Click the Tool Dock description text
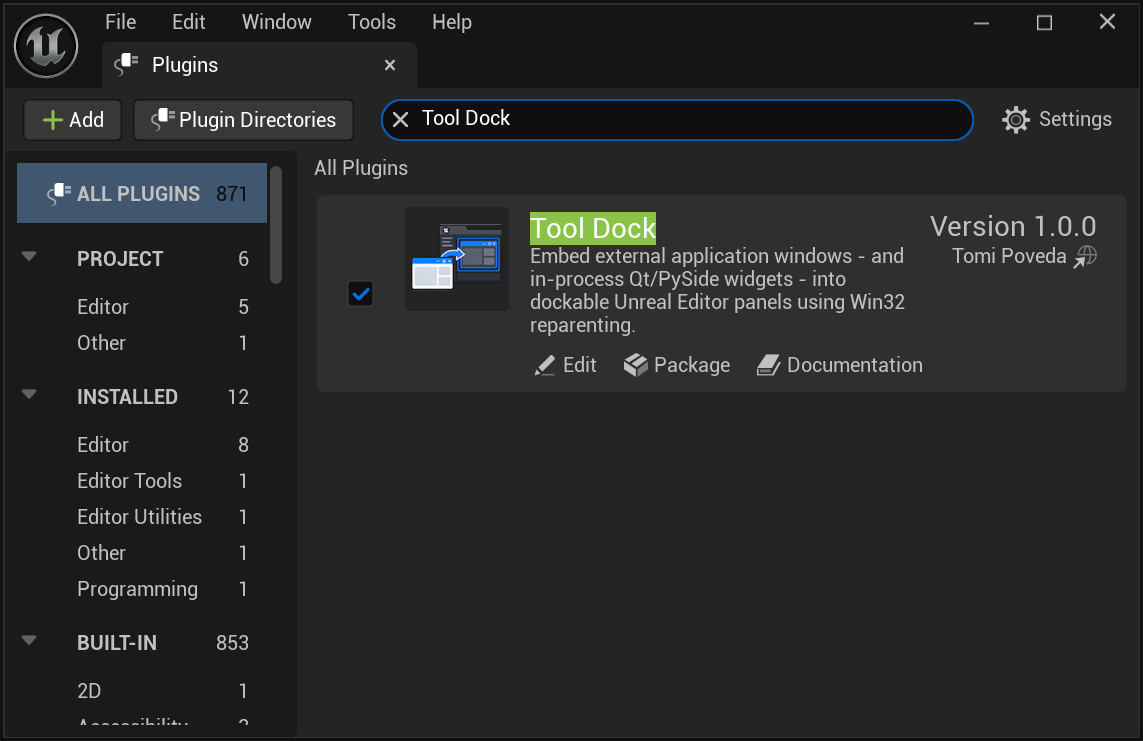Viewport: 1143px width, 741px height. click(717, 291)
